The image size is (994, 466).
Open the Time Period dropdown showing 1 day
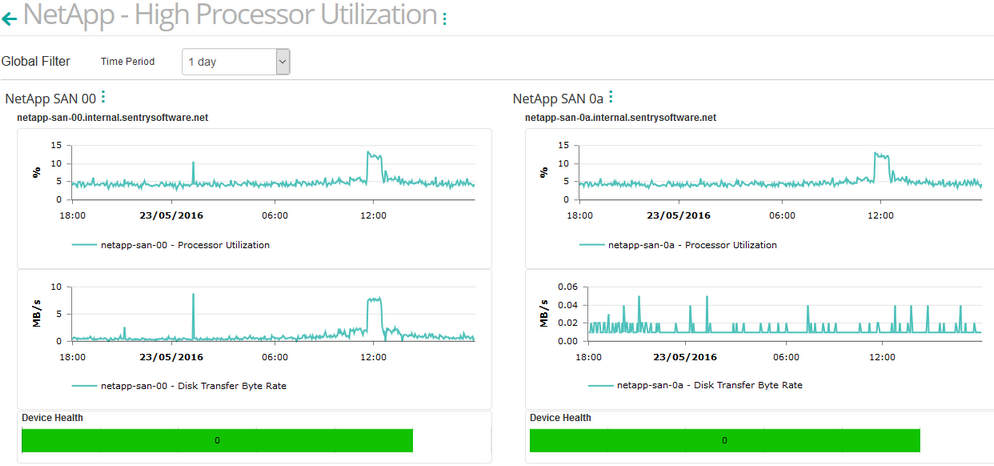(x=236, y=62)
